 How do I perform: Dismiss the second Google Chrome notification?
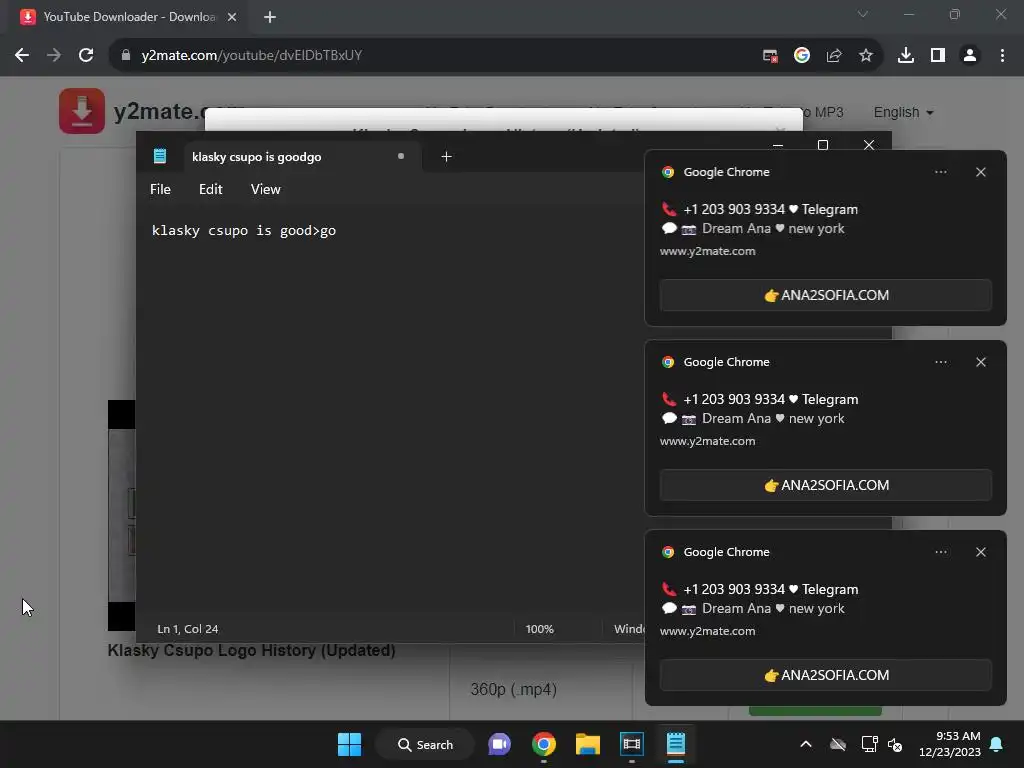pos(981,362)
